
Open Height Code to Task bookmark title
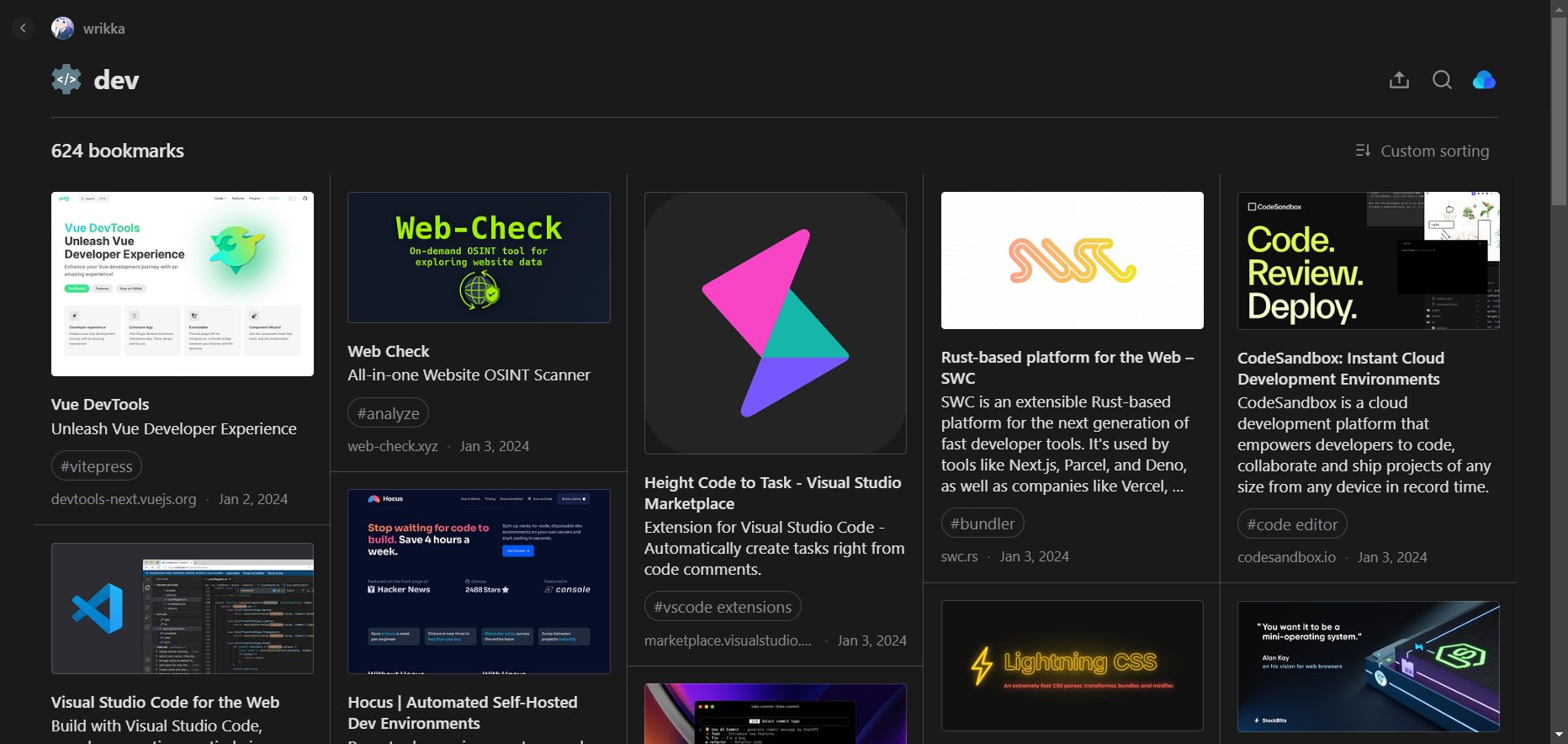773,493
